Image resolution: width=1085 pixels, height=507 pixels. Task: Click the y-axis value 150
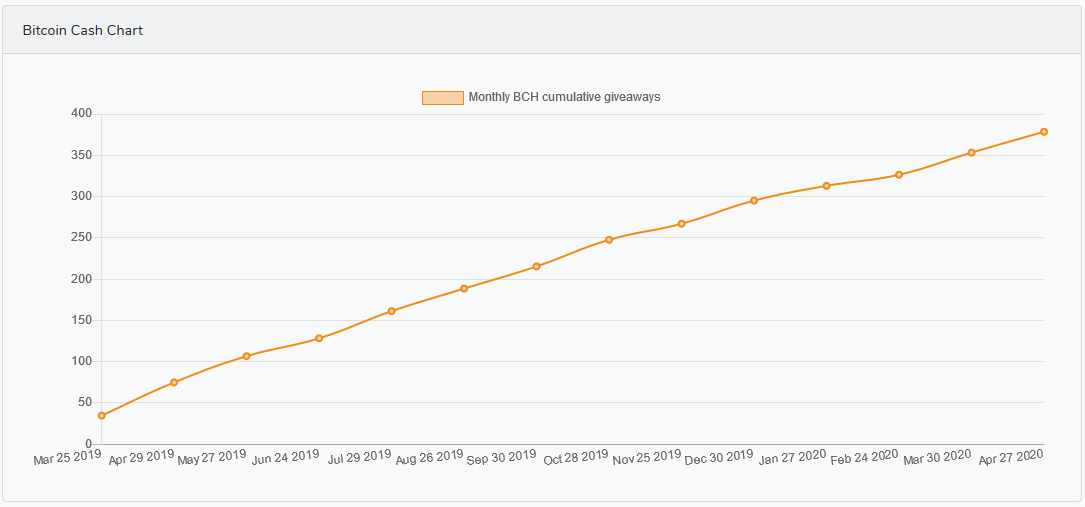click(83, 320)
